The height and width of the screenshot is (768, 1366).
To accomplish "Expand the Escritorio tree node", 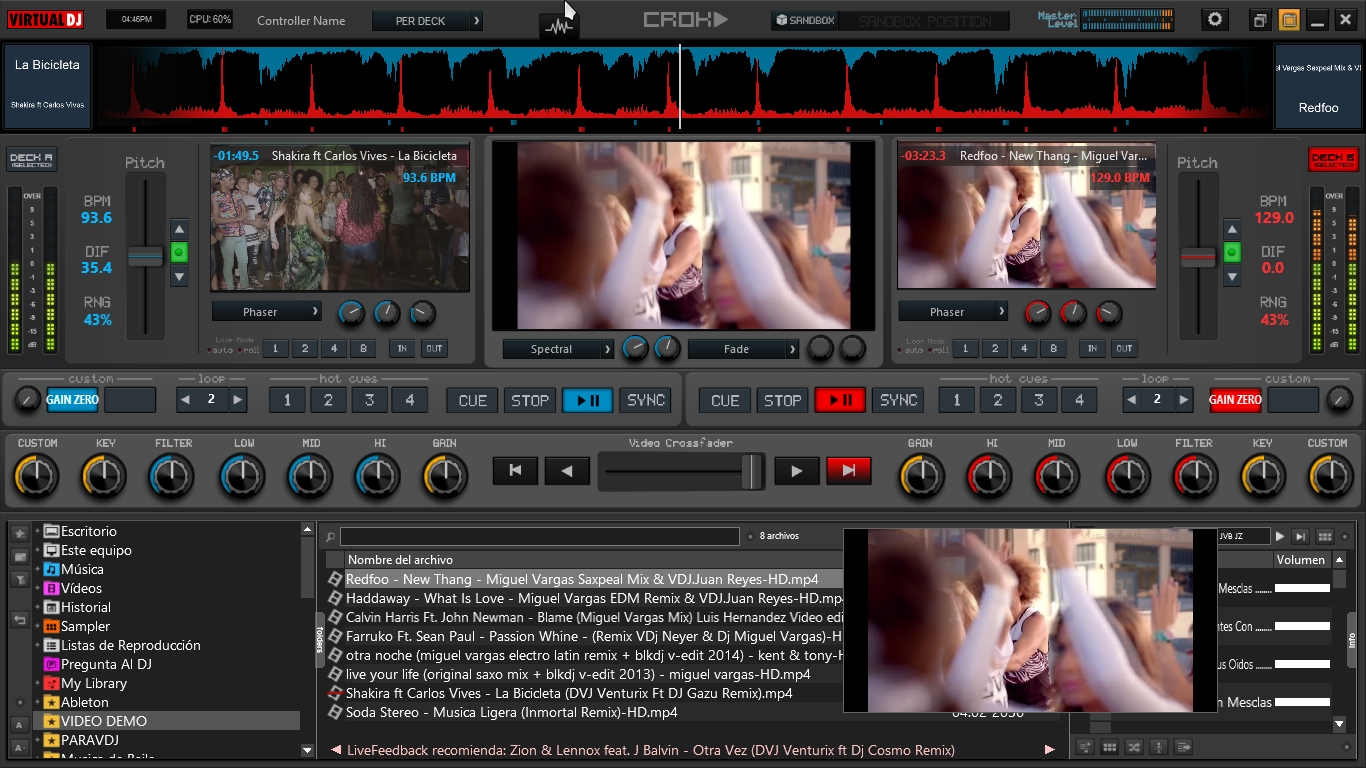I will coord(38,531).
